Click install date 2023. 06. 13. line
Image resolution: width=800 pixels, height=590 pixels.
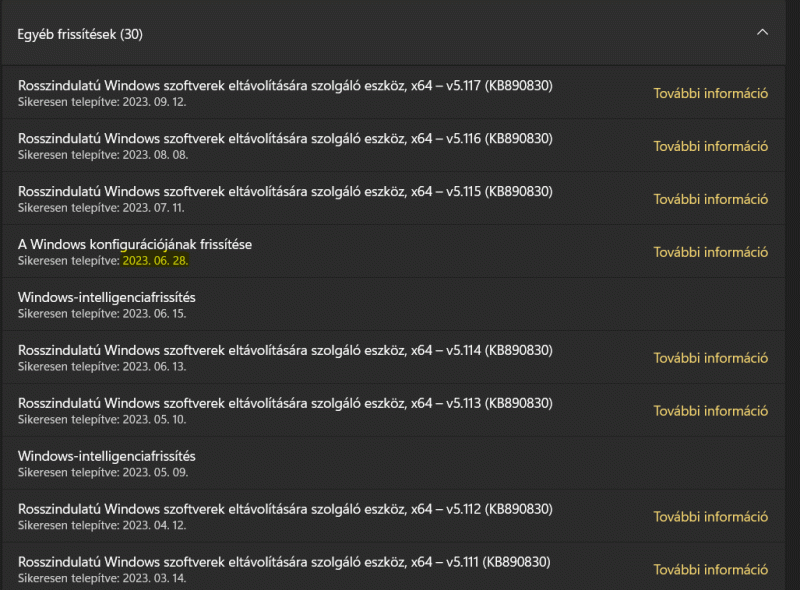(x=102, y=367)
